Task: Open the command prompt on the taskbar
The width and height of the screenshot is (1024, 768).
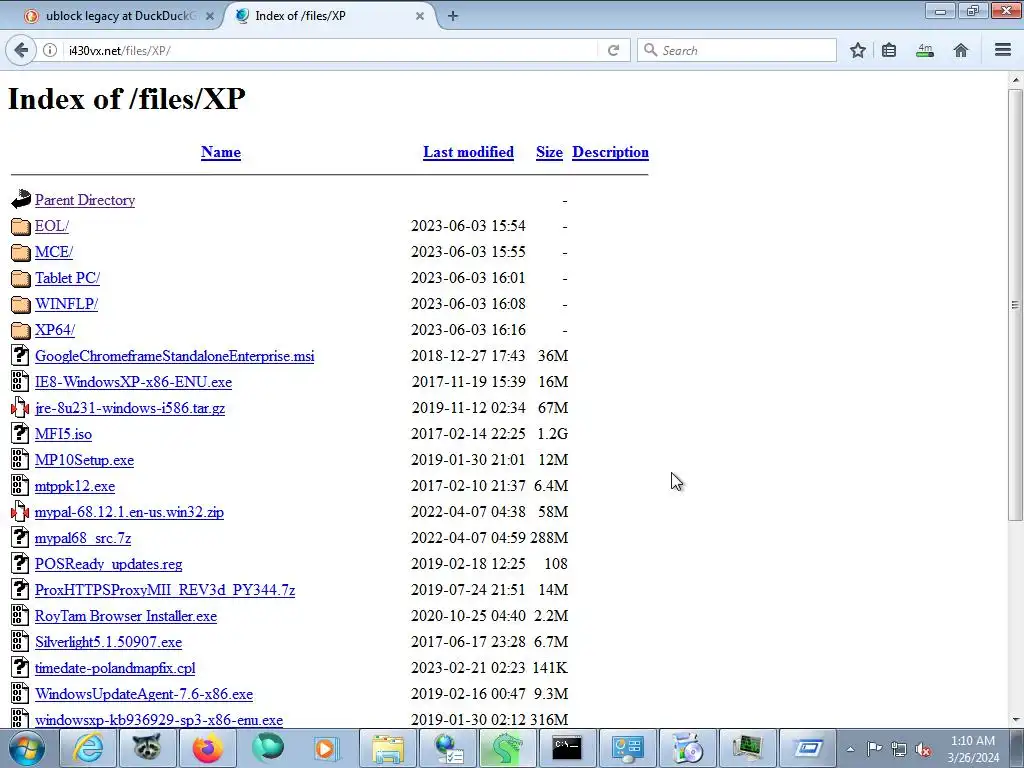Action: click(x=567, y=748)
